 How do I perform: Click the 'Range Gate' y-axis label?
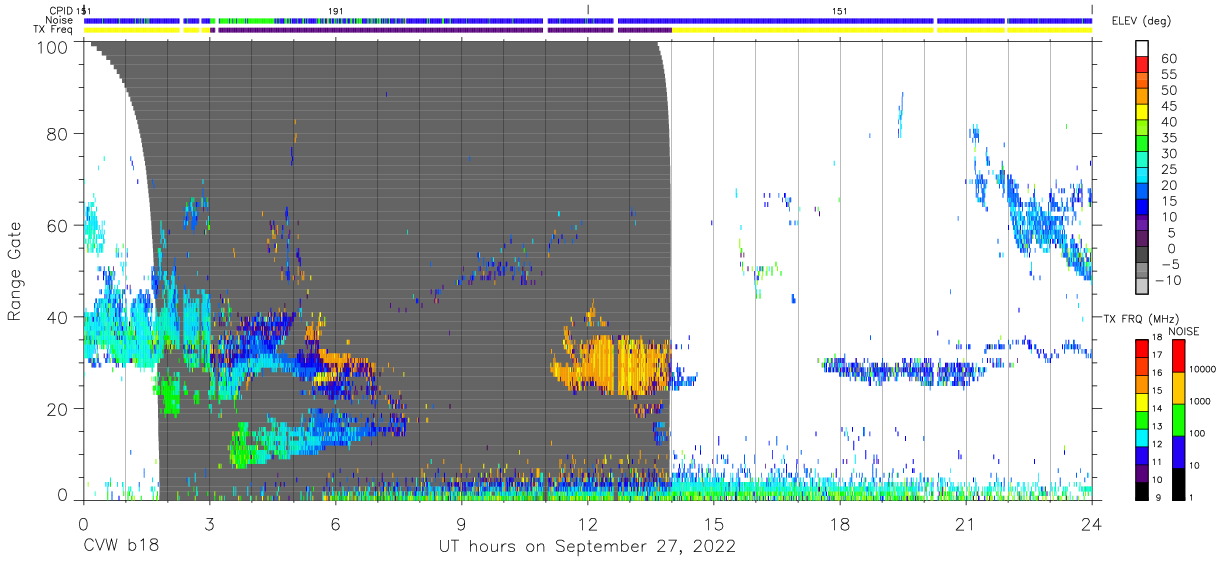pyautogui.click(x=15, y=272)
